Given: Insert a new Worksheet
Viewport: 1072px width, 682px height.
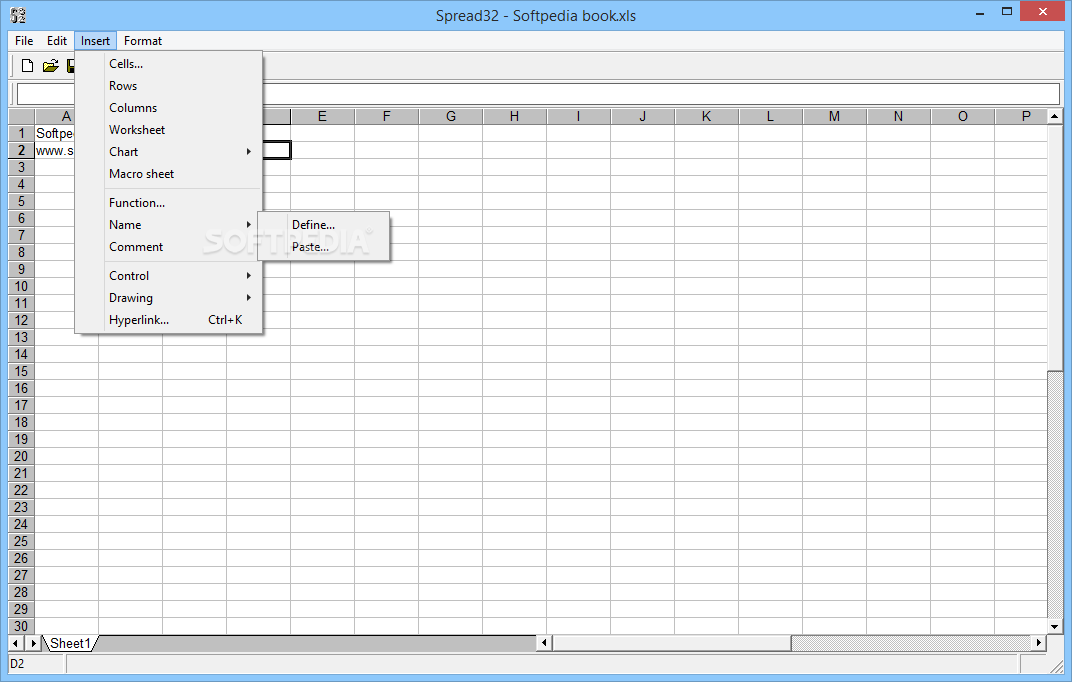Looking at the screenshot, I should click(x=168, y=130).
